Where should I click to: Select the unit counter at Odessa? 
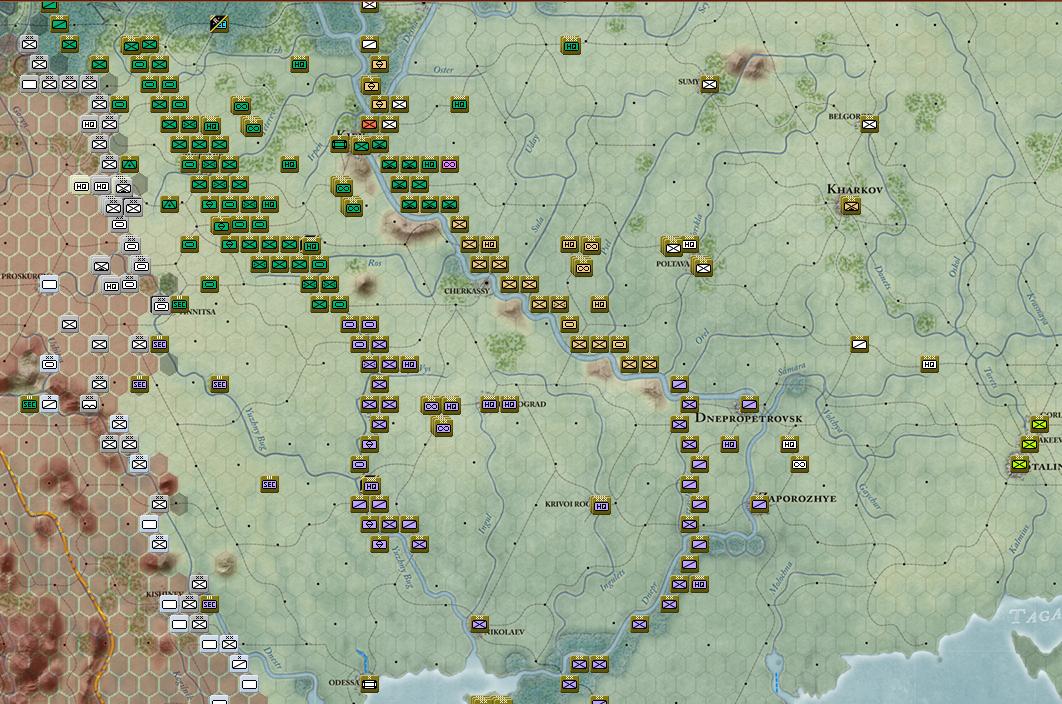point(369,684)
